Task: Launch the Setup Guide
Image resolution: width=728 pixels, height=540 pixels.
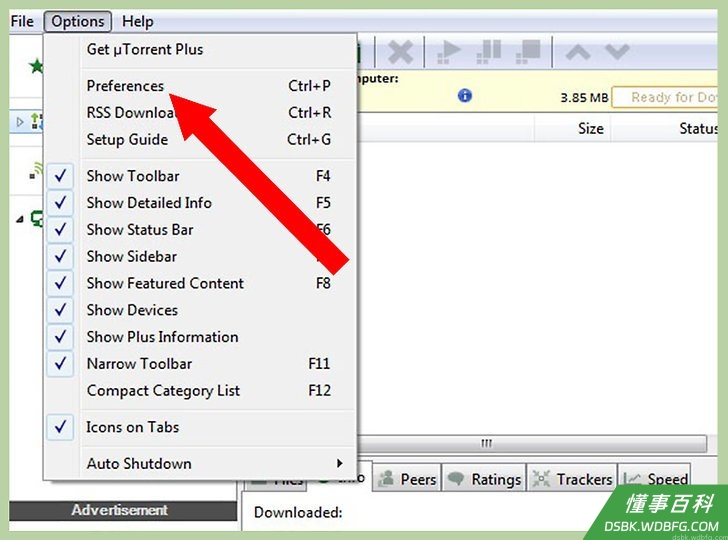Action: [x=201, y=139]
